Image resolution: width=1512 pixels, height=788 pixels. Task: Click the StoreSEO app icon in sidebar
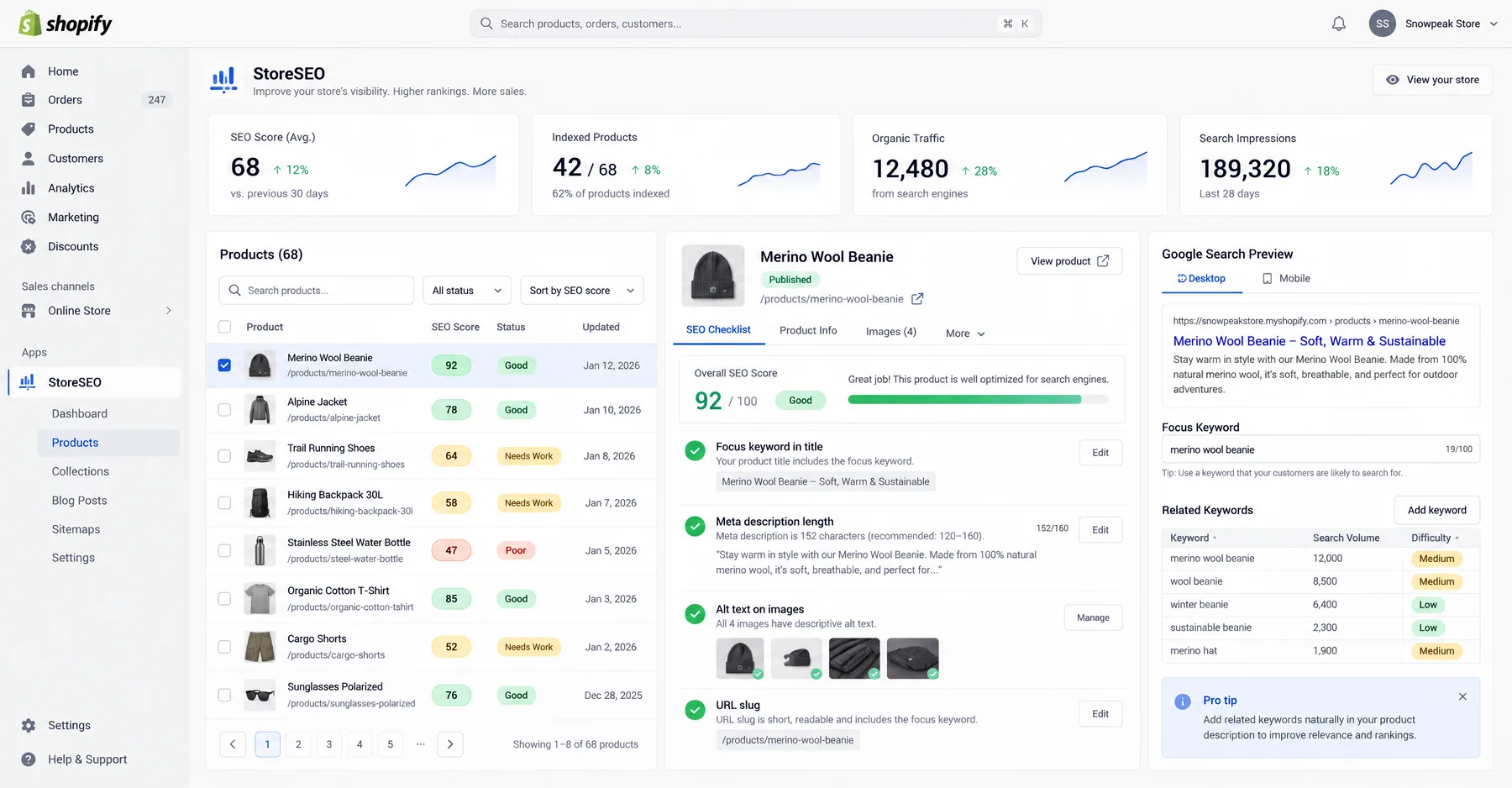28,381
